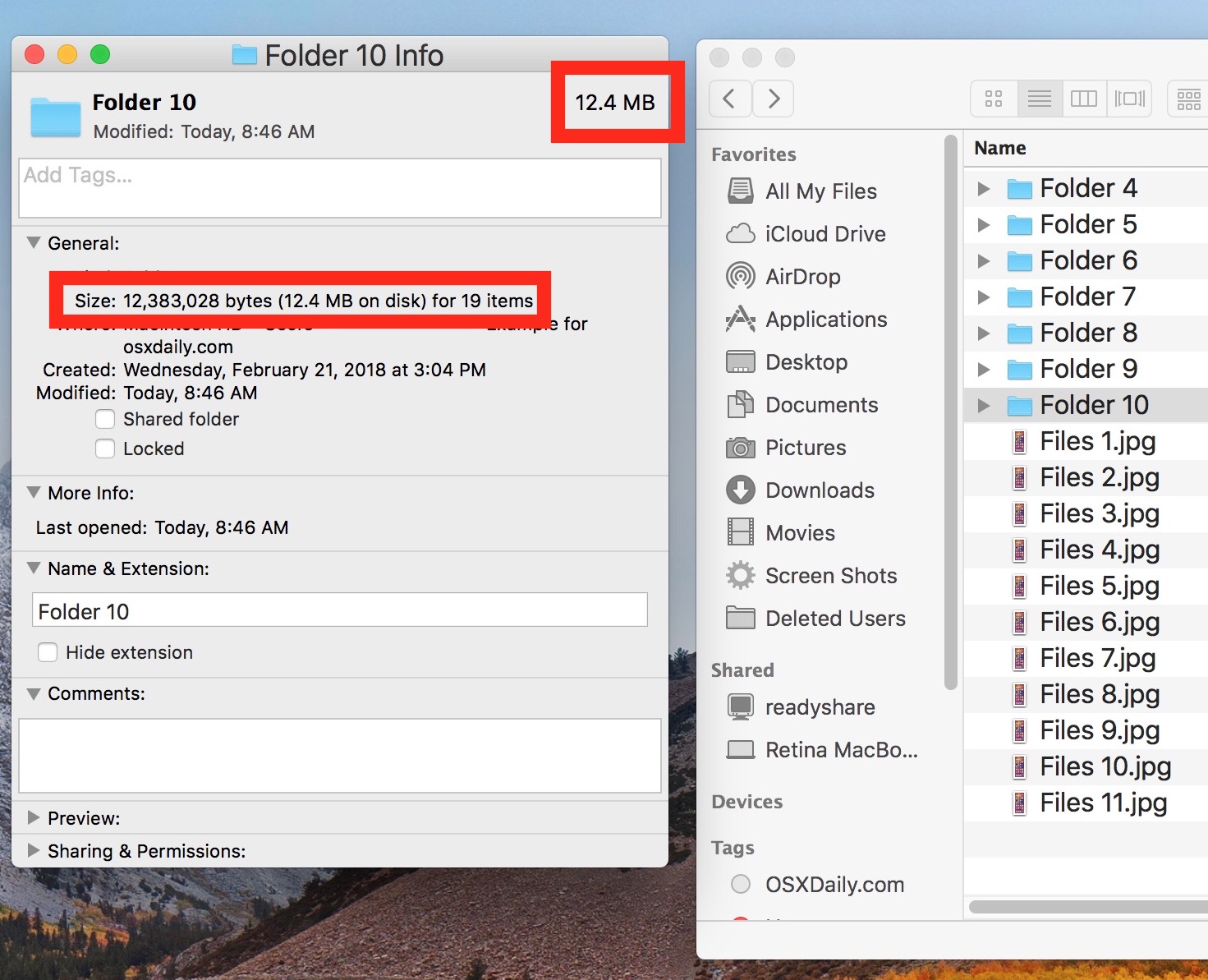
Task: Click the OSXDaily.com tag
Action: pos(834,885)
